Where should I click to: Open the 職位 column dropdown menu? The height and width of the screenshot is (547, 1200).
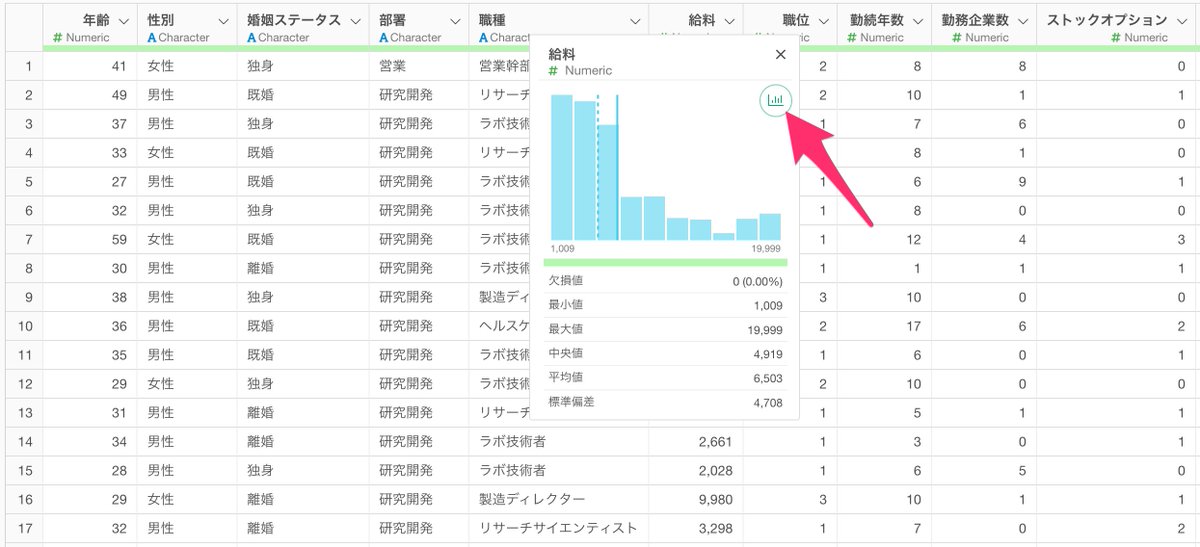coord(824,21)
